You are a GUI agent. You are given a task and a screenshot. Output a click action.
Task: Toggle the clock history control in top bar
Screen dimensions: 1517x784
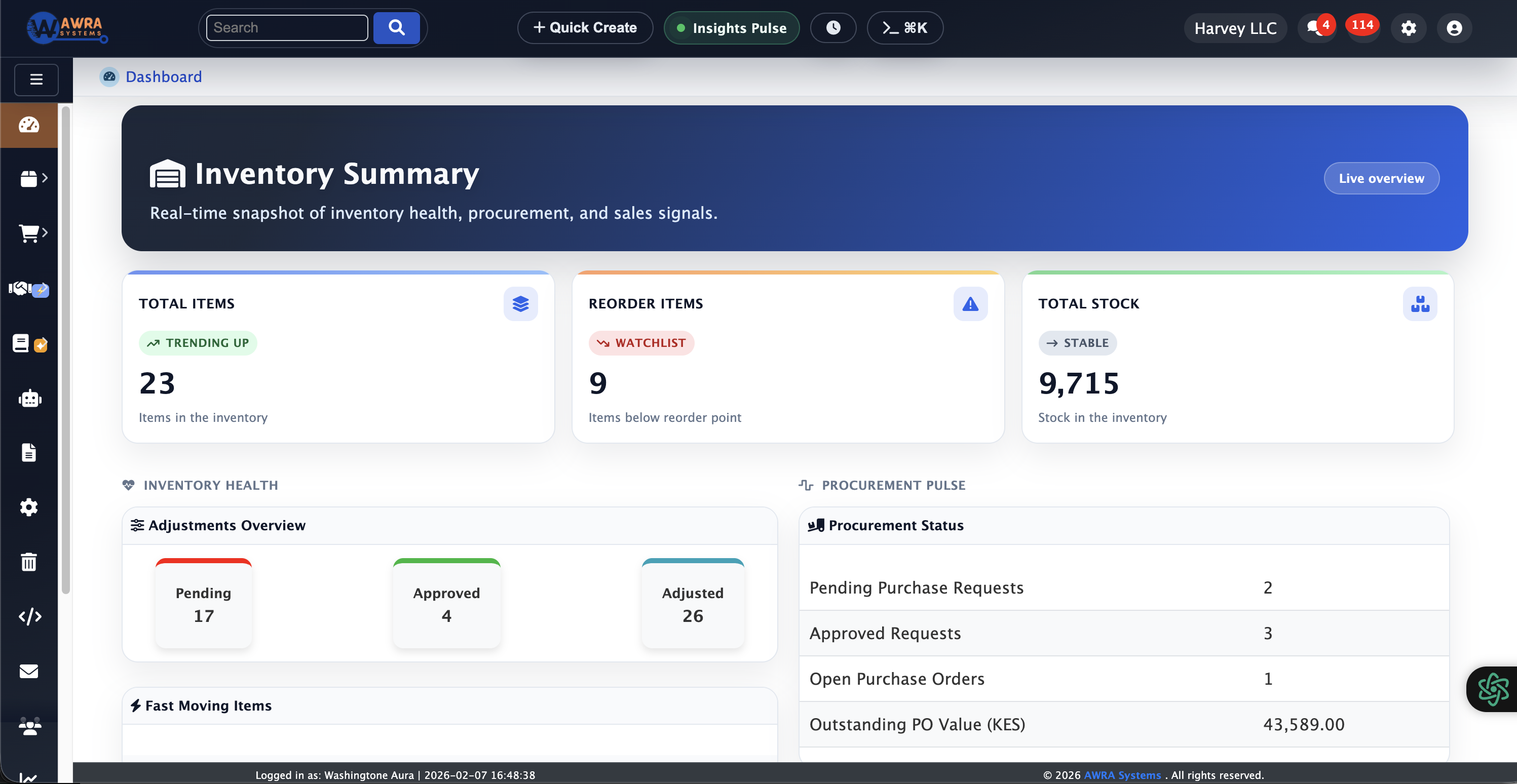[832, 27]
